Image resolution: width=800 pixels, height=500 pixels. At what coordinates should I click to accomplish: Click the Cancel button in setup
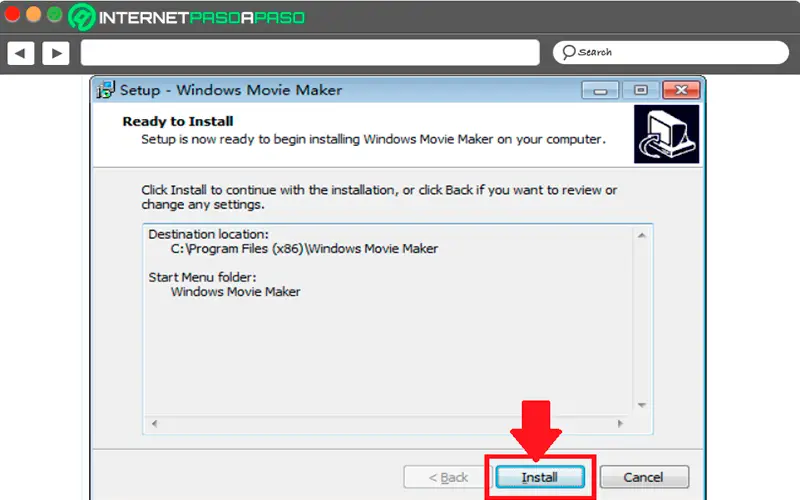[644, 477]
